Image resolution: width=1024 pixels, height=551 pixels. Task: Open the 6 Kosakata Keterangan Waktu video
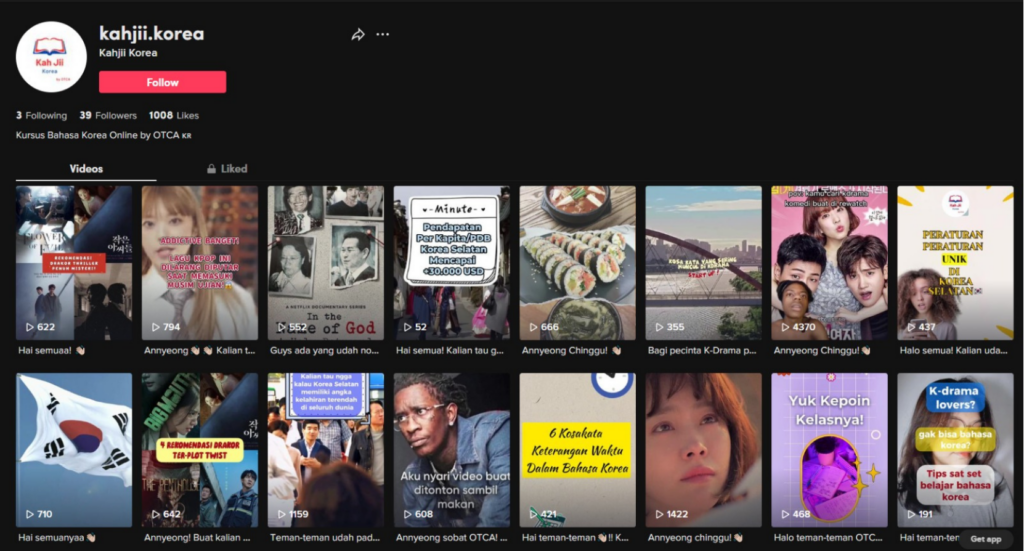578,450
